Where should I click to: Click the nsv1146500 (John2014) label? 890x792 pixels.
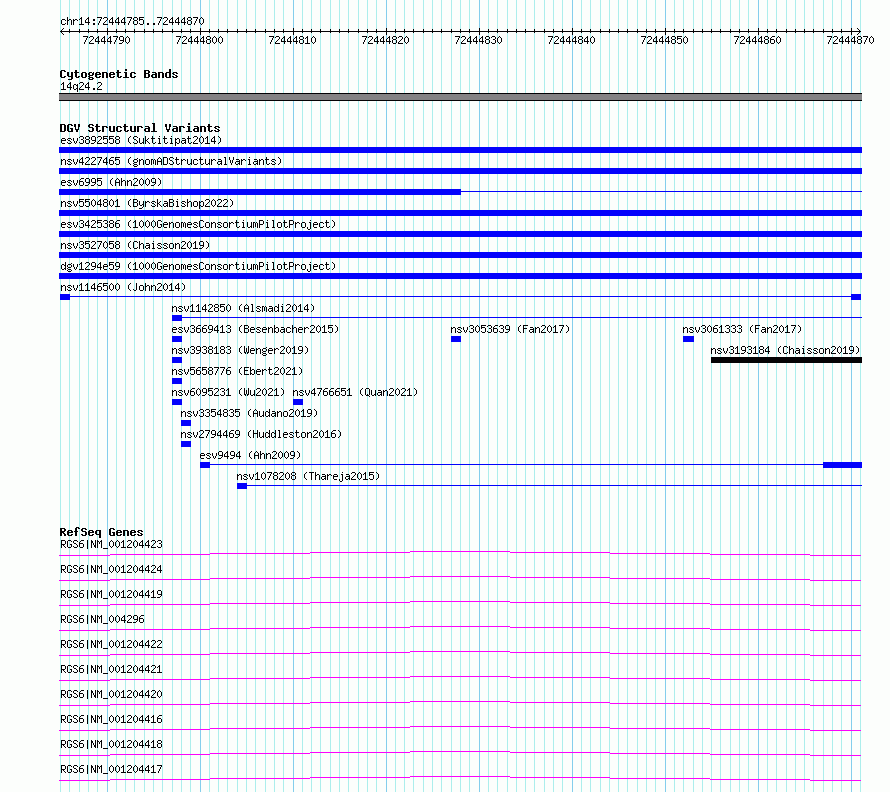point(123,287)
